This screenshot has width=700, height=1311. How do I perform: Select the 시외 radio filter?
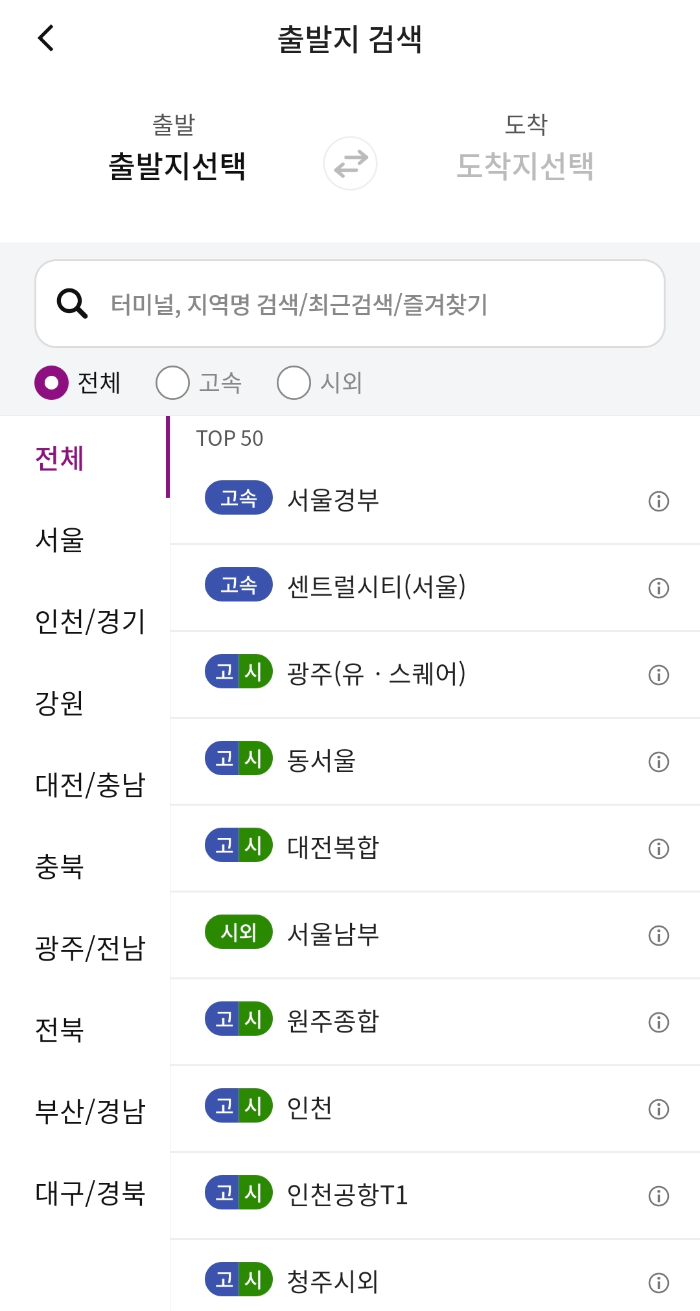pos(295,383)
